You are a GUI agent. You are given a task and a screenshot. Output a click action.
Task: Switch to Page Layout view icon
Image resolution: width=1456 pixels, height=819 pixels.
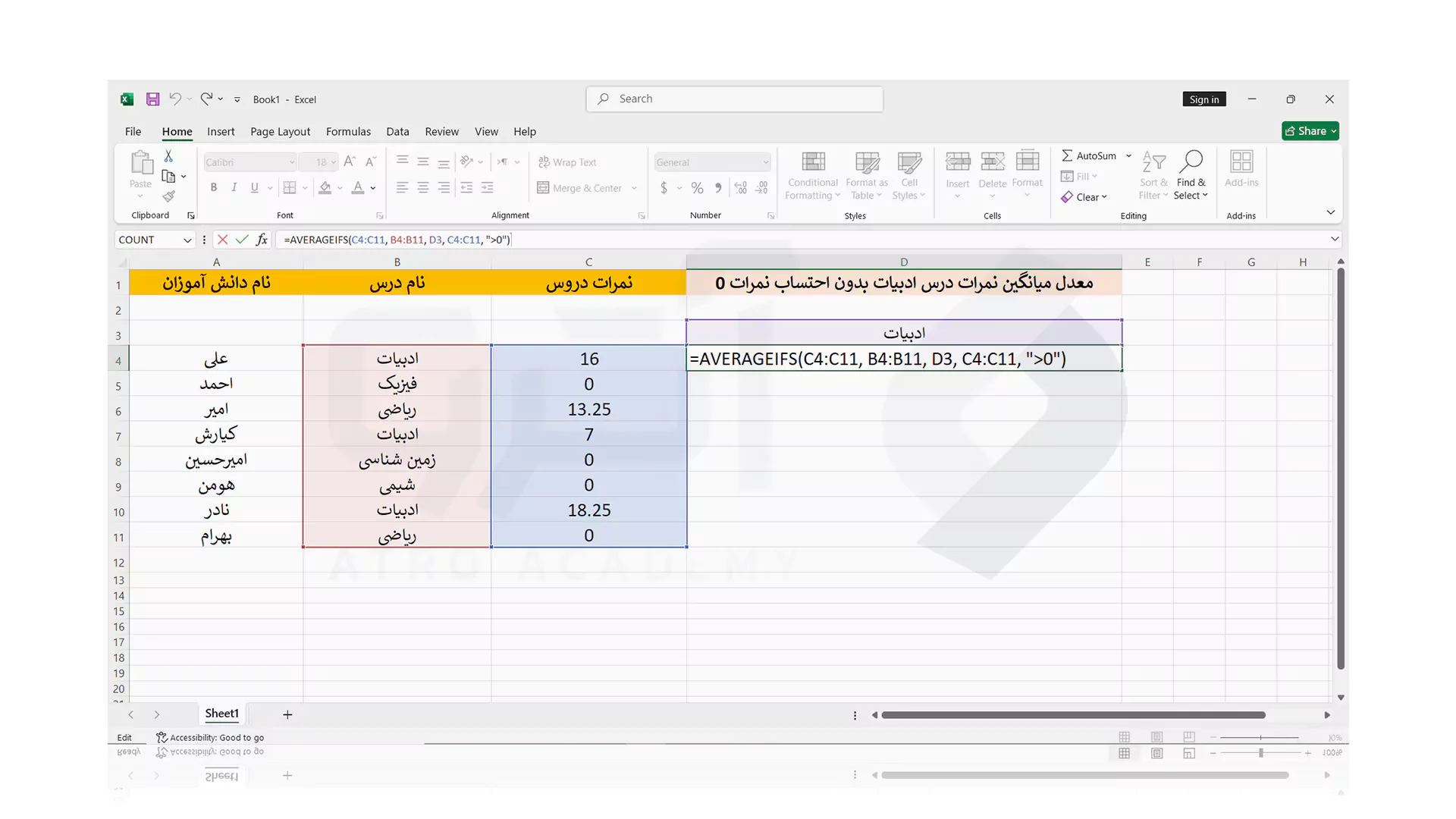click(1156, 737)
